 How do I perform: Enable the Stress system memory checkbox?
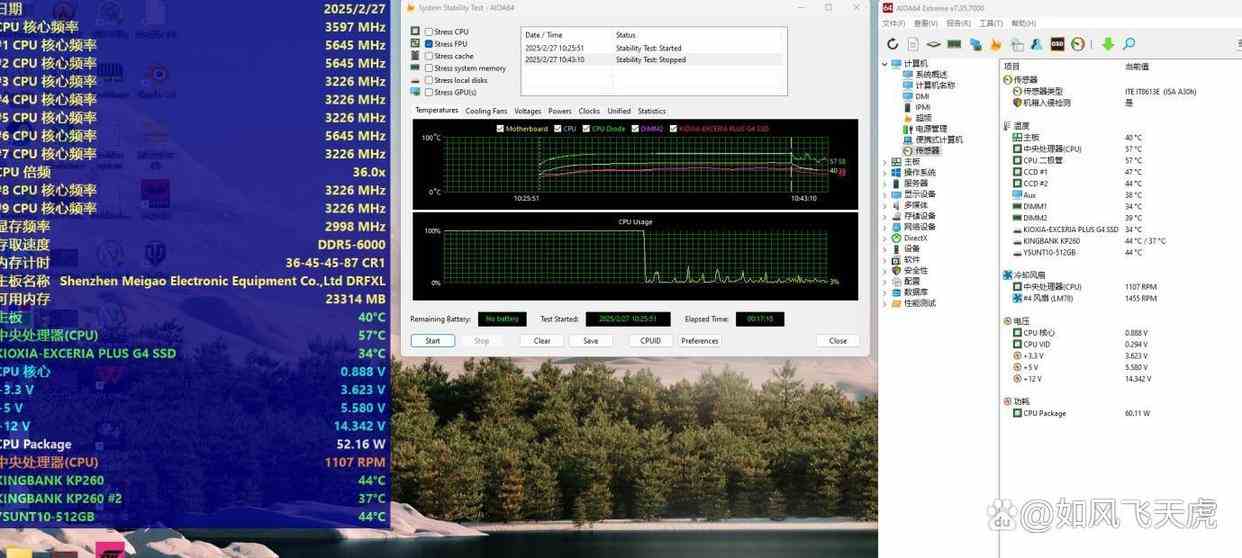(x=429, y=68)
